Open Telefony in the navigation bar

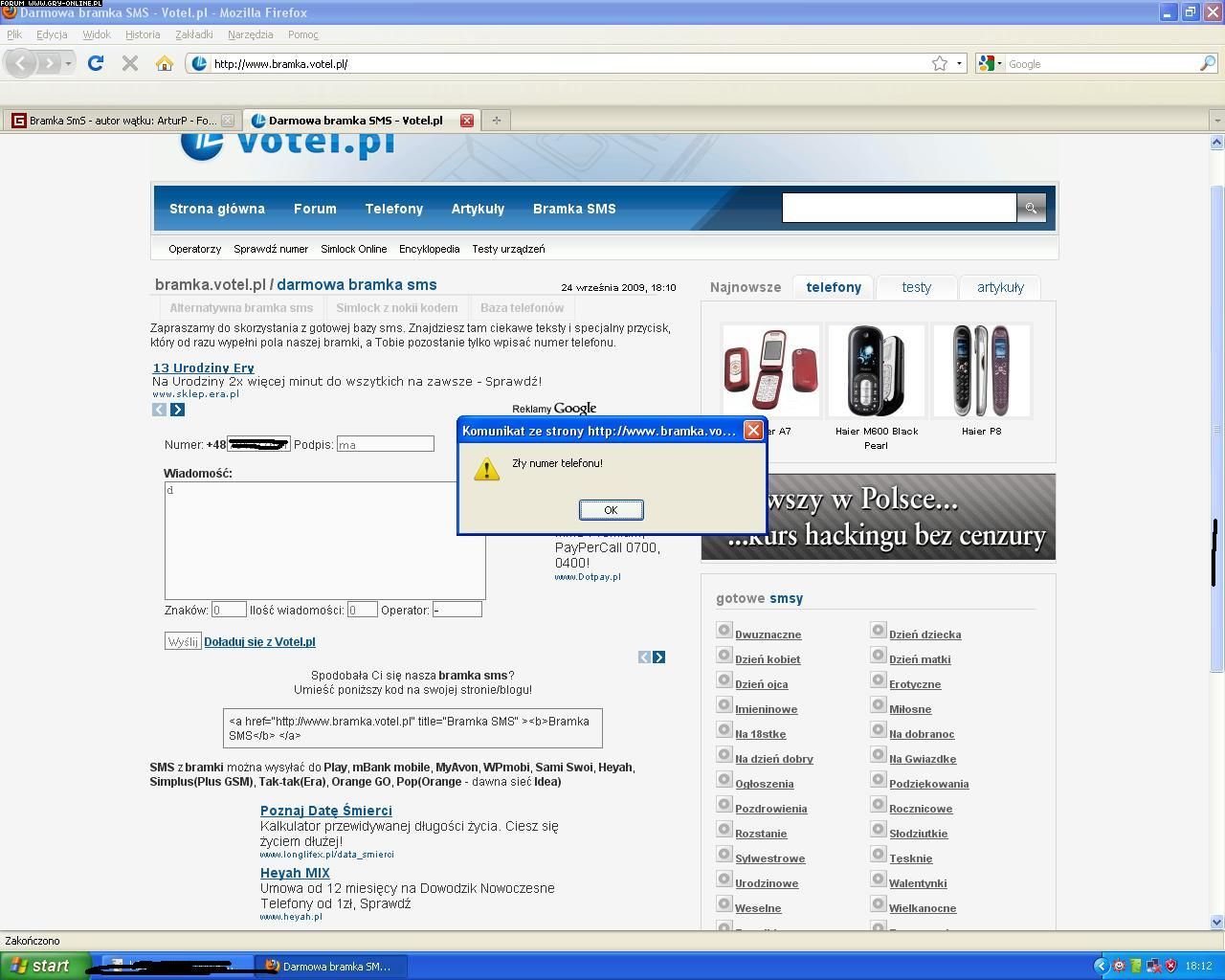click(393, 209)
